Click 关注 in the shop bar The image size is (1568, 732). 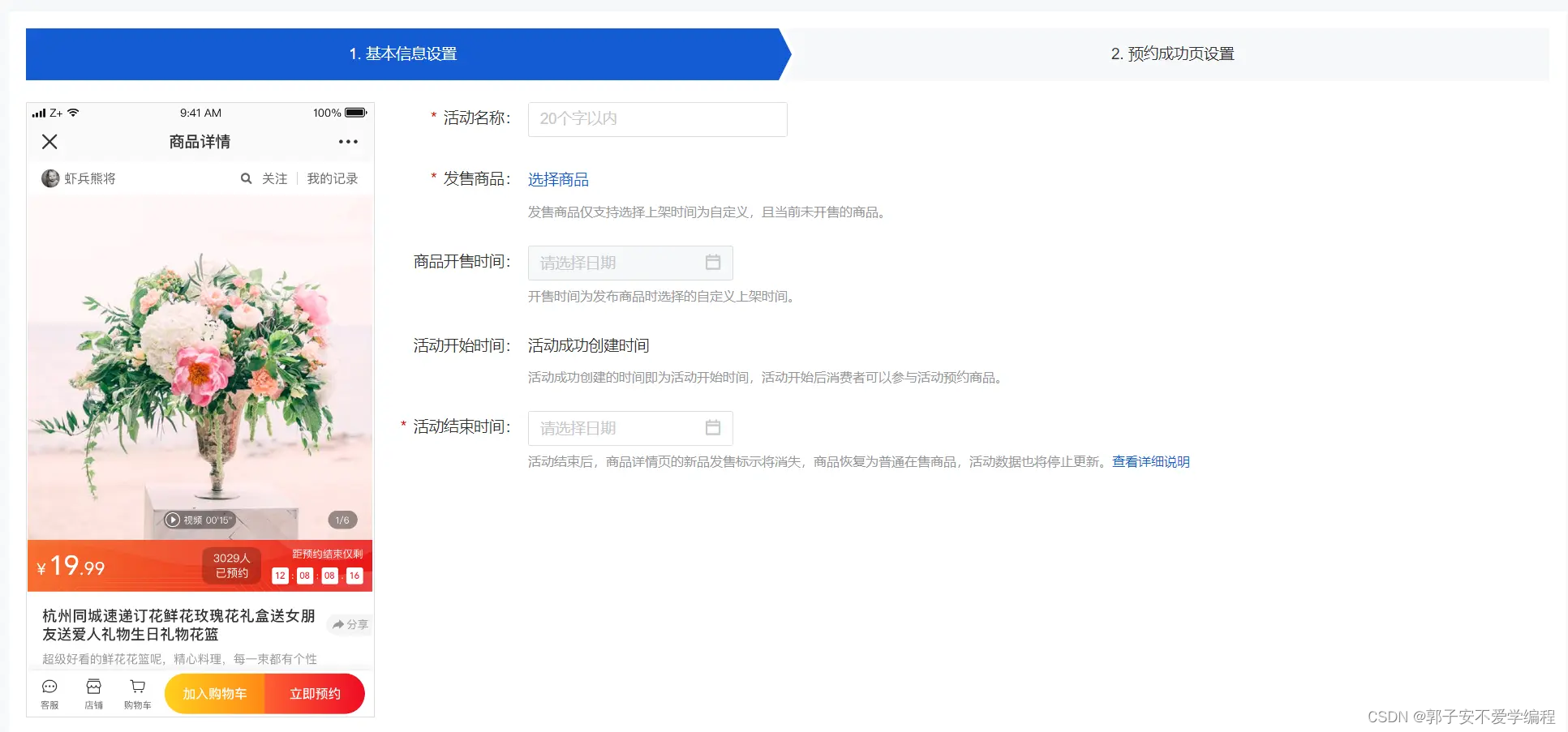coord(275,178)
